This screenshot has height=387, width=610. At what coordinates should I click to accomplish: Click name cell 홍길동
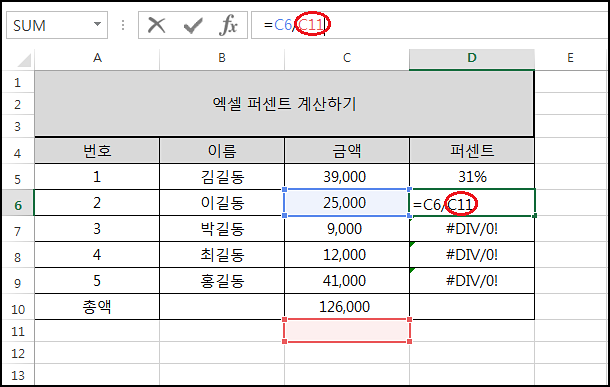(x=222, y=280)
